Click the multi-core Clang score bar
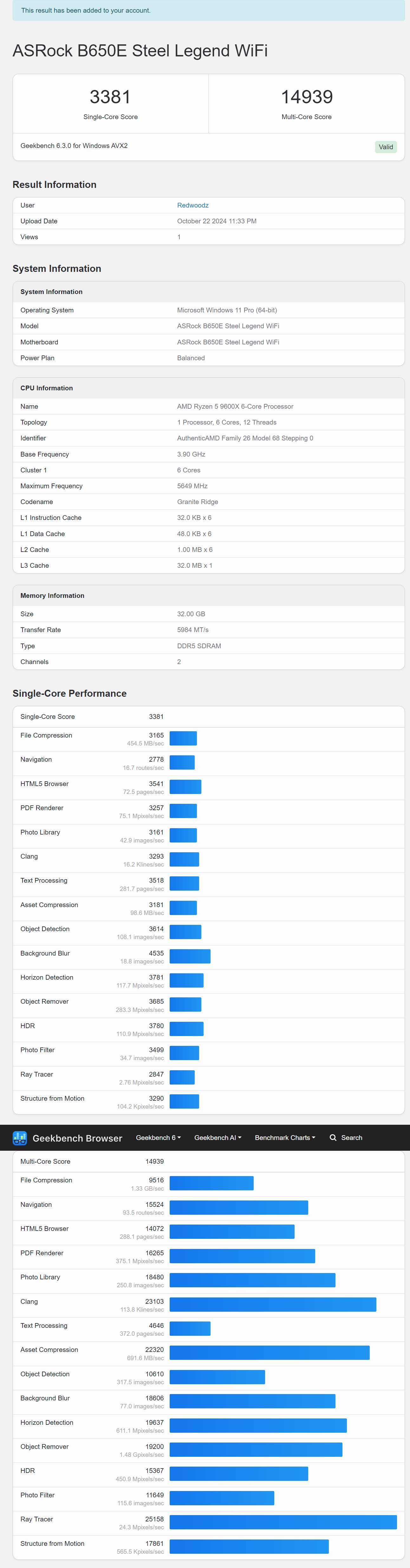Image resolution: width=410 pixels, height=1568 pixels. click(273, 1304)
